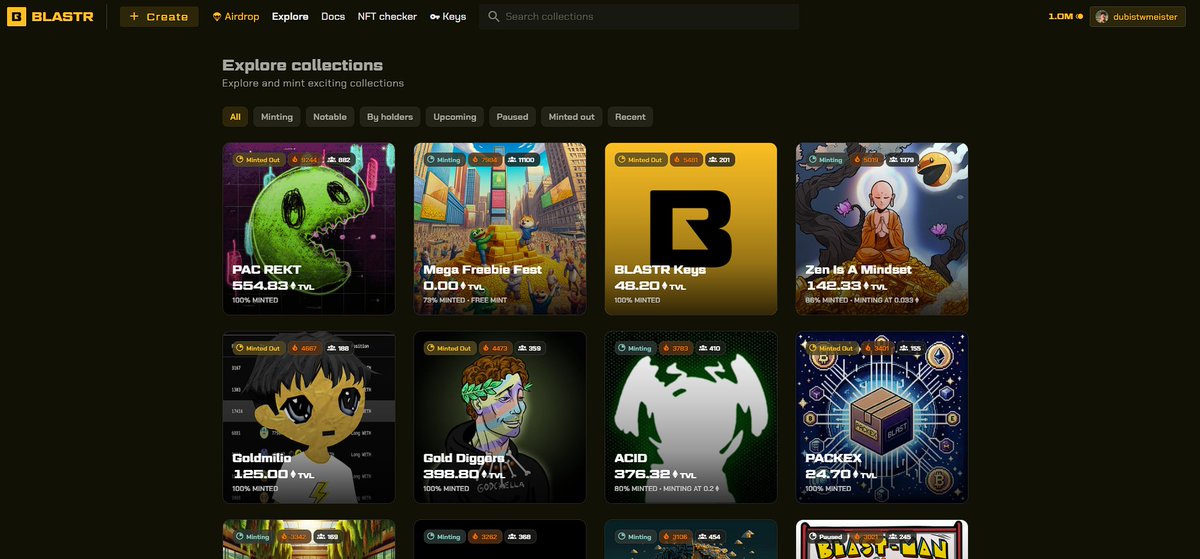Select the All filter tab

coord(235,117)
